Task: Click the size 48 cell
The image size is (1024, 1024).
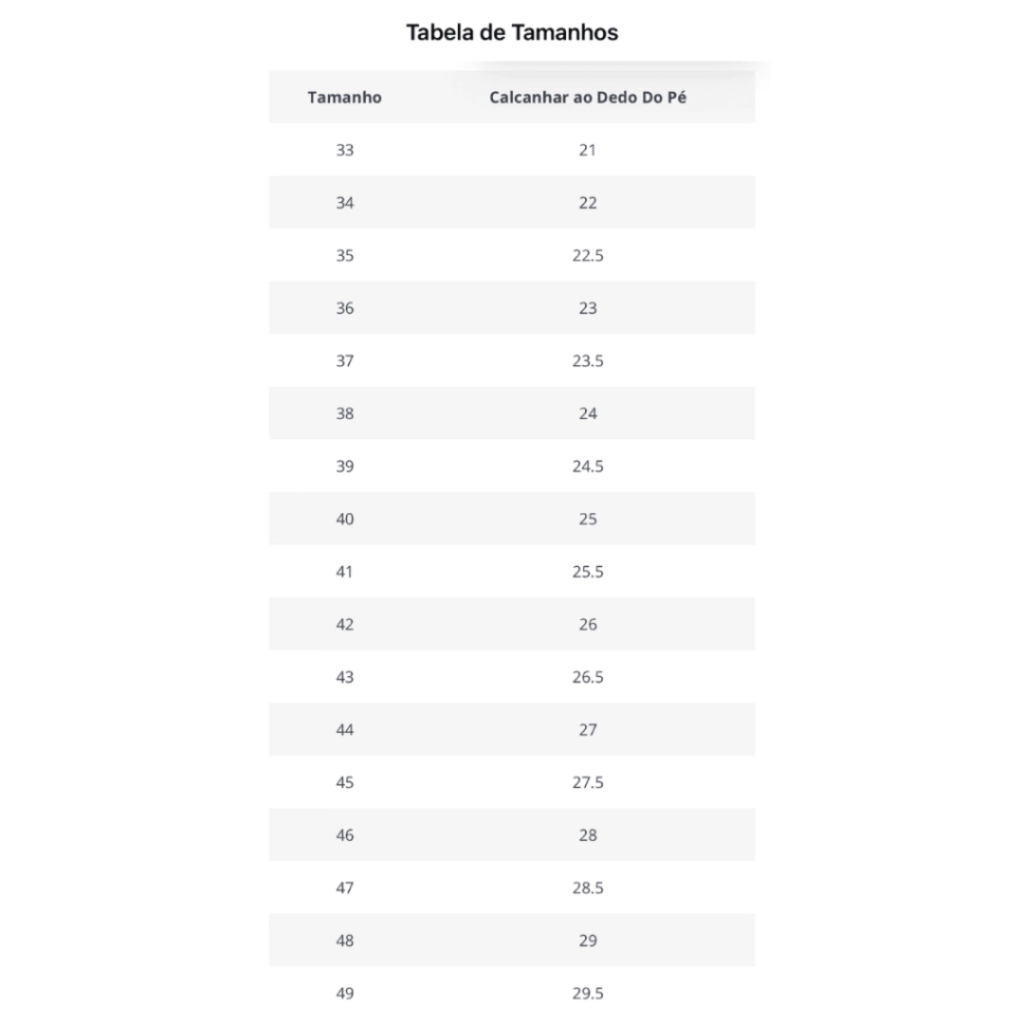Action: click(345, 940)
